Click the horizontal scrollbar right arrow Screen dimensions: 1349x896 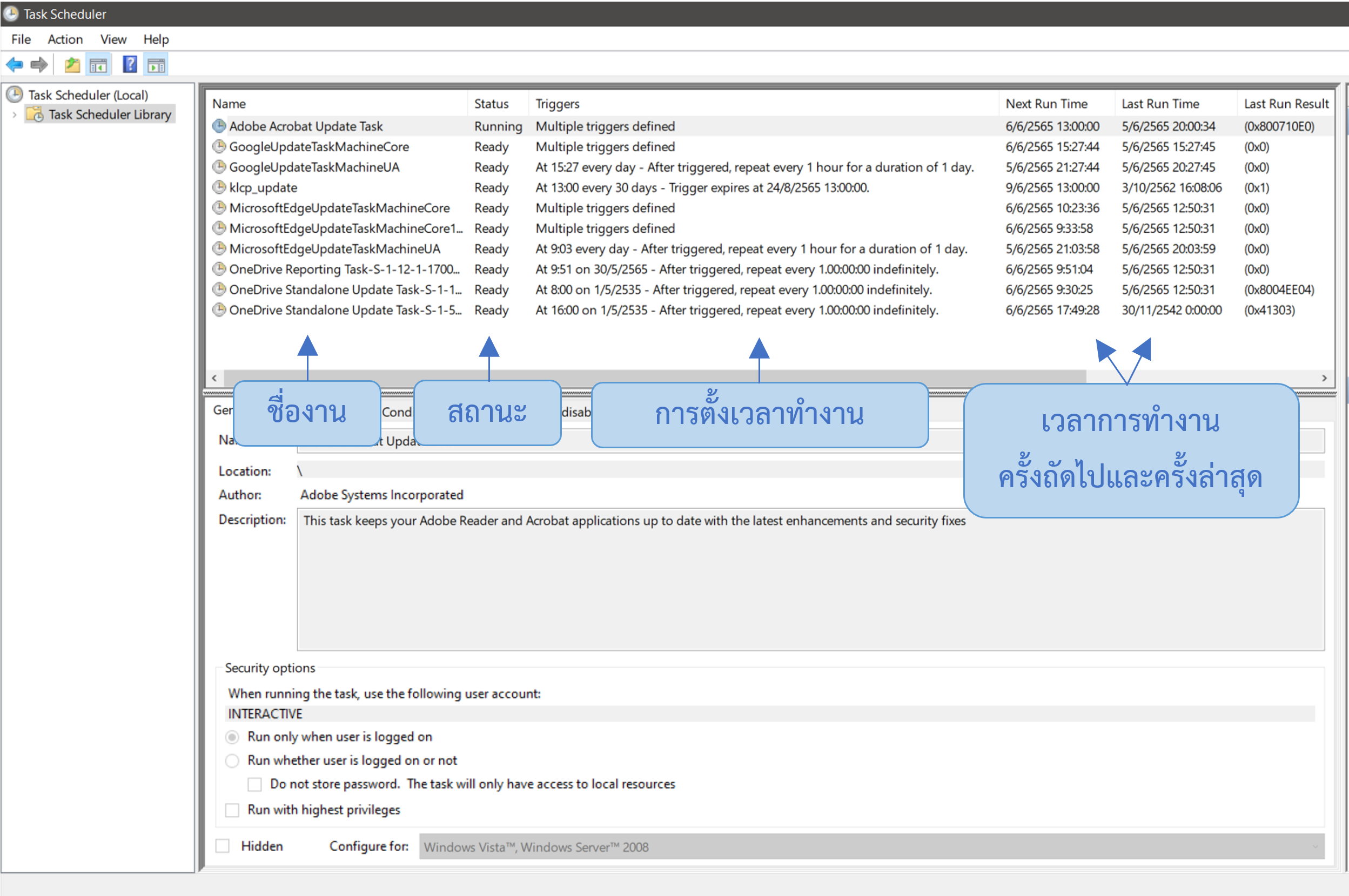pos(1325,378)
